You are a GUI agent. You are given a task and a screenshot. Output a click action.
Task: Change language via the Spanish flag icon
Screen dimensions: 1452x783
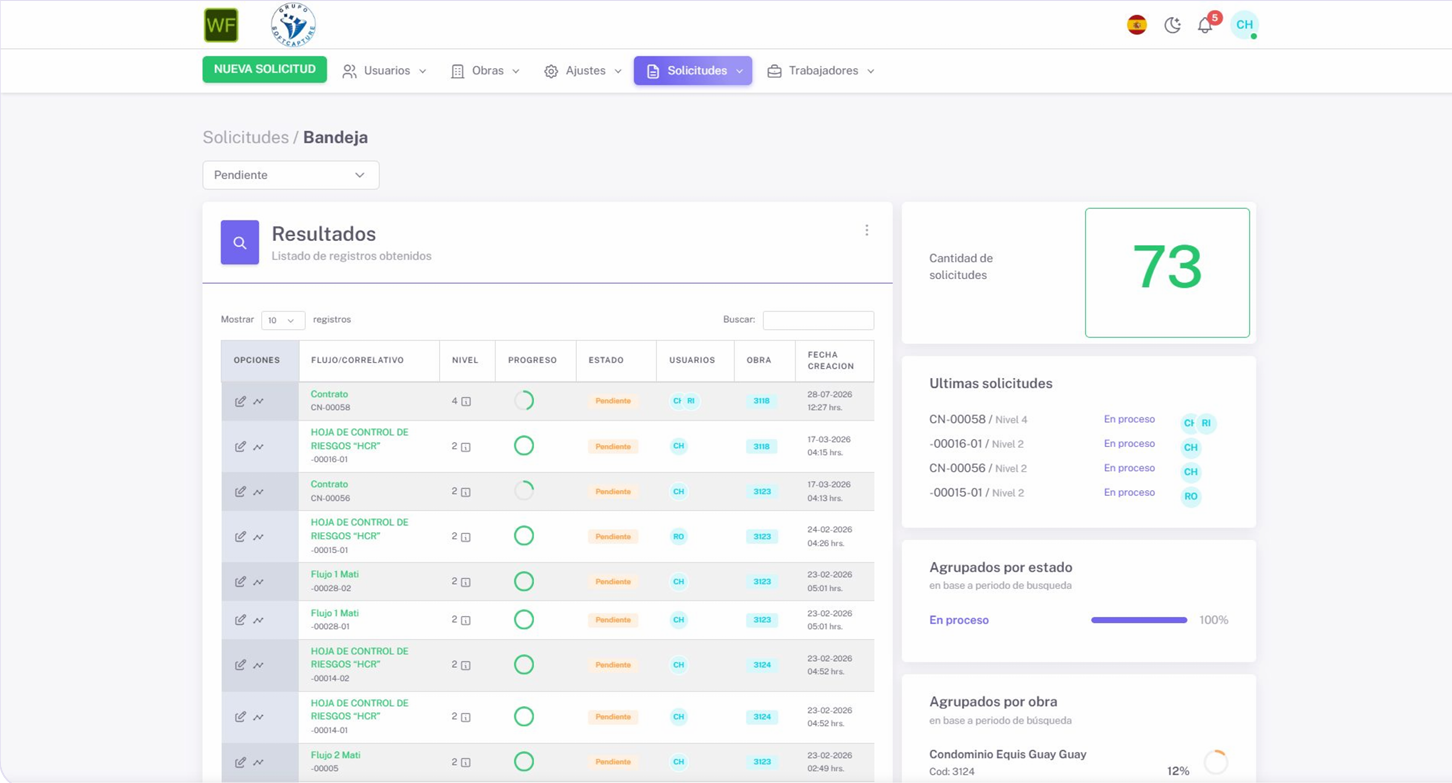point(1137,25)
